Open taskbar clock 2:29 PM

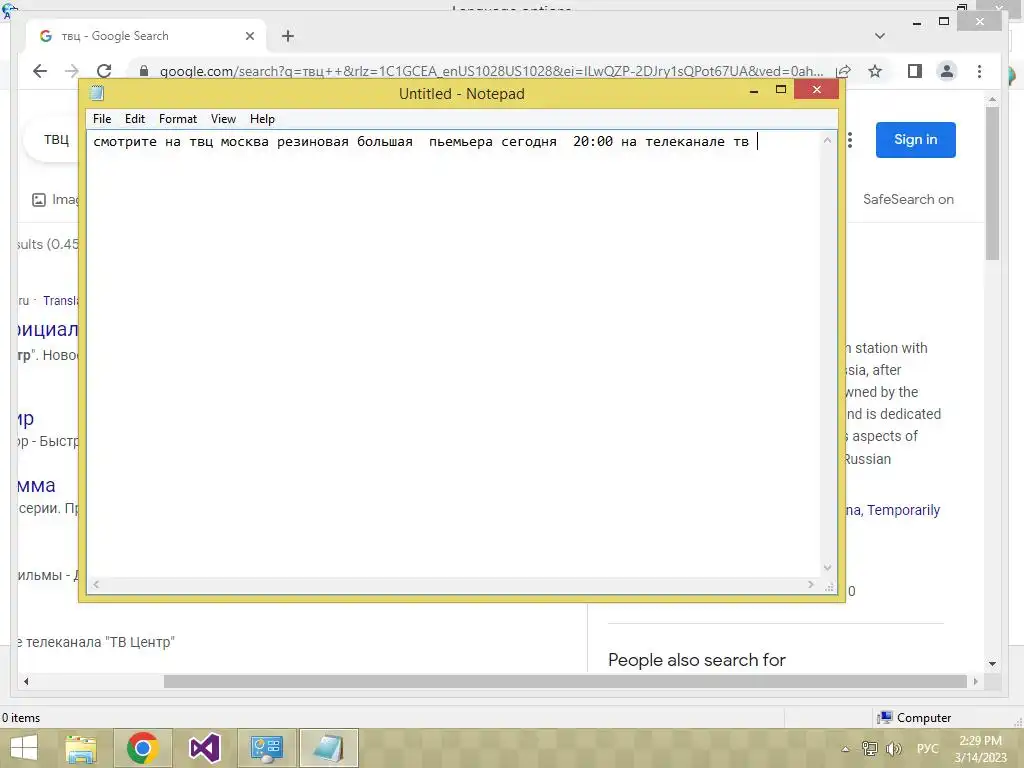[980, 749]
